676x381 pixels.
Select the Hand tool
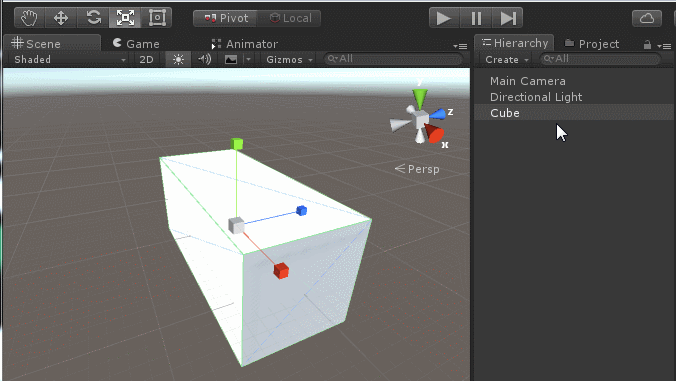click(30, 18)
